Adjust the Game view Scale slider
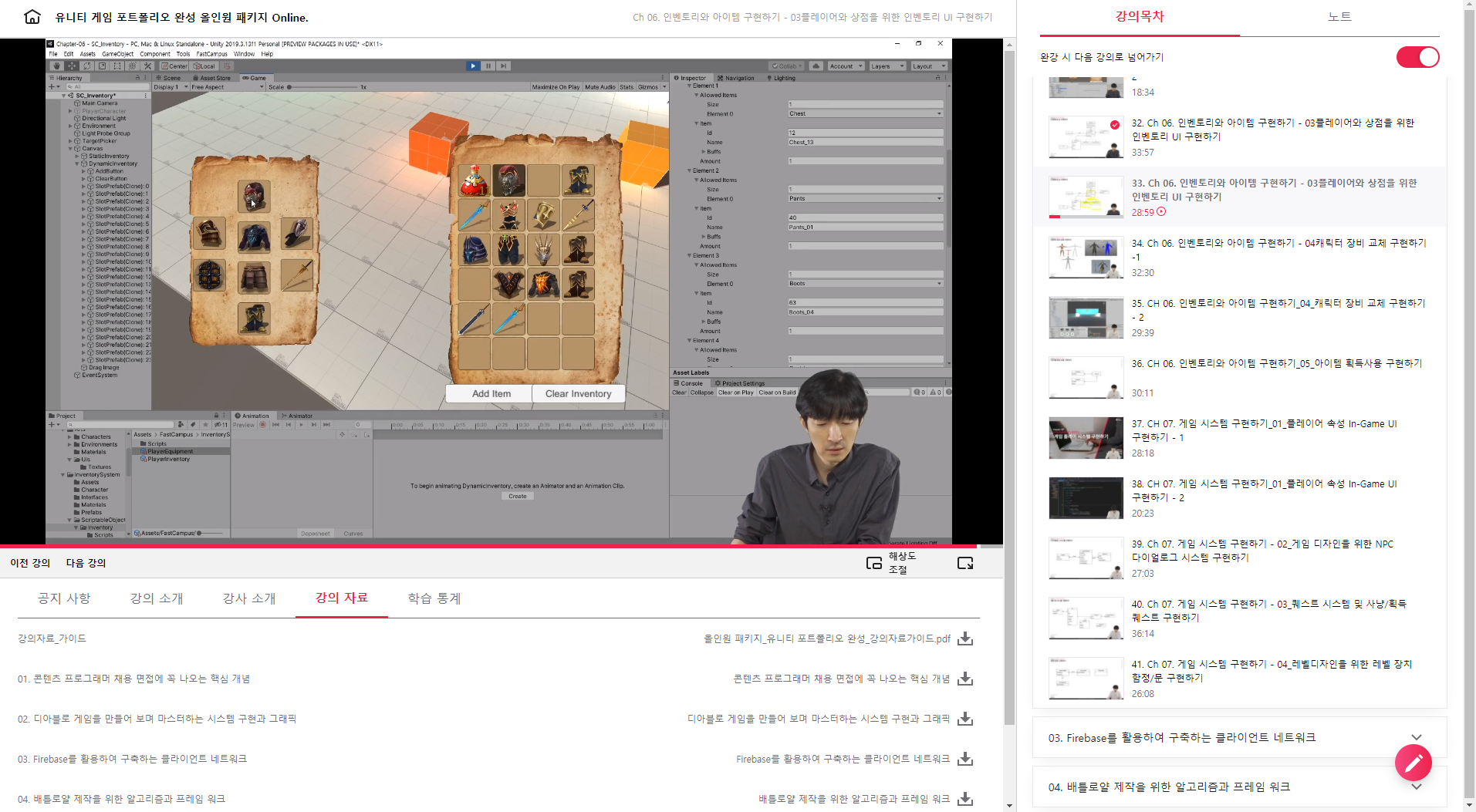Viewport: 1476px width, 812px height. [324, 87]
